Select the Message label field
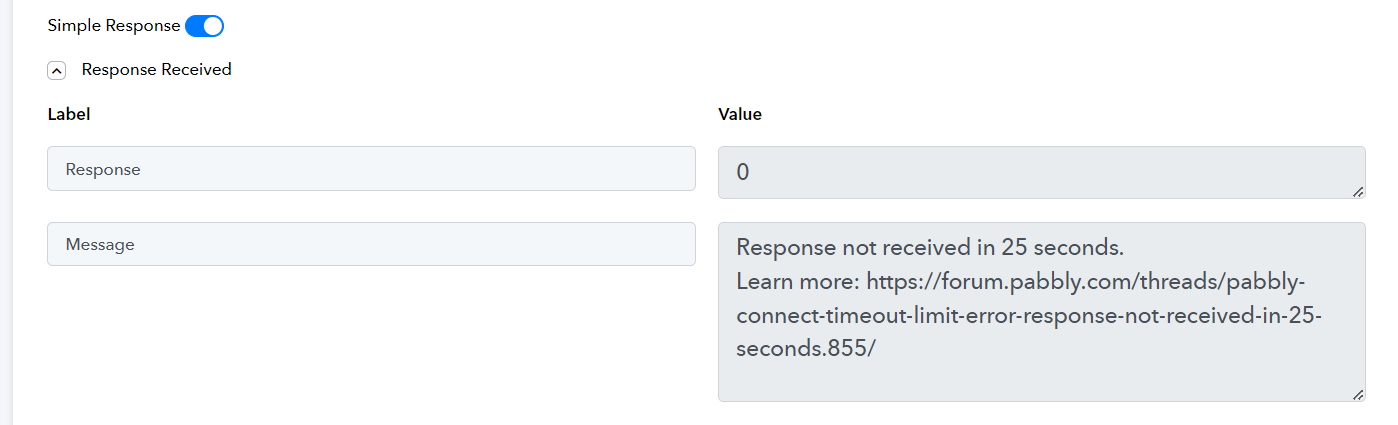This screenshot has height=425, width=1398. pyautogui.click(x=371, y=244)
